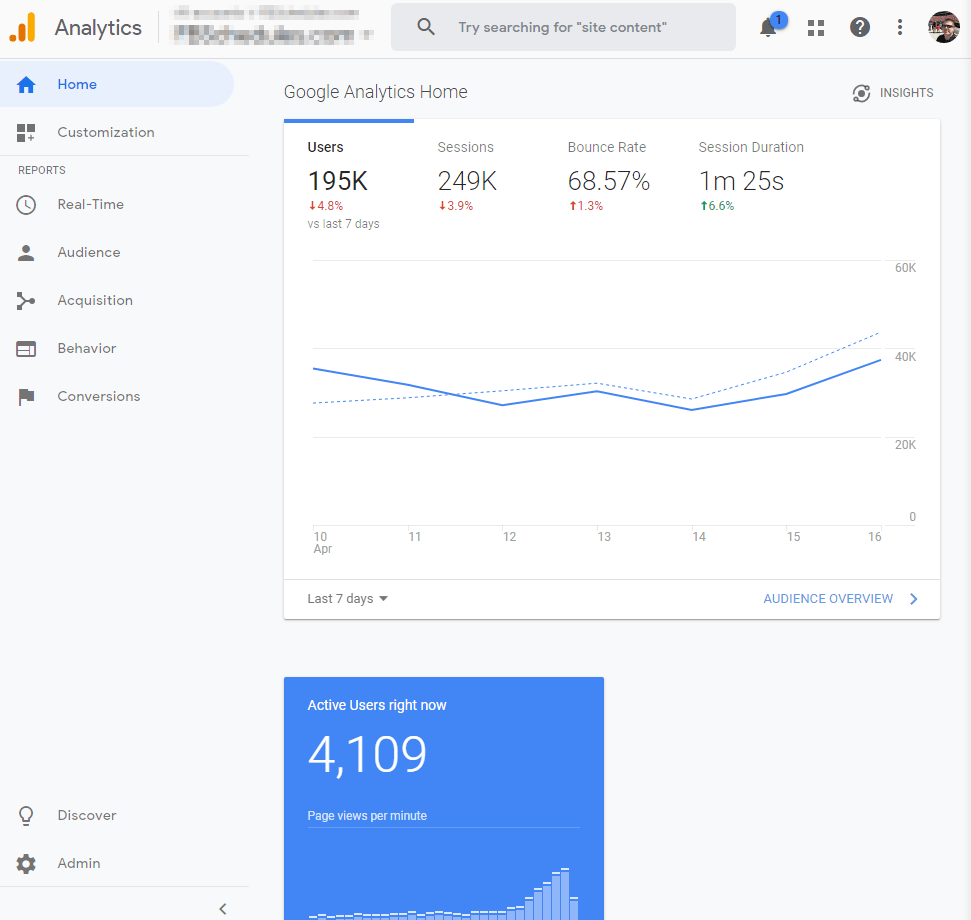Click the search field placeholder text
Screen dimensions: 971x920
pyautogui.click(x=562, y=27)
